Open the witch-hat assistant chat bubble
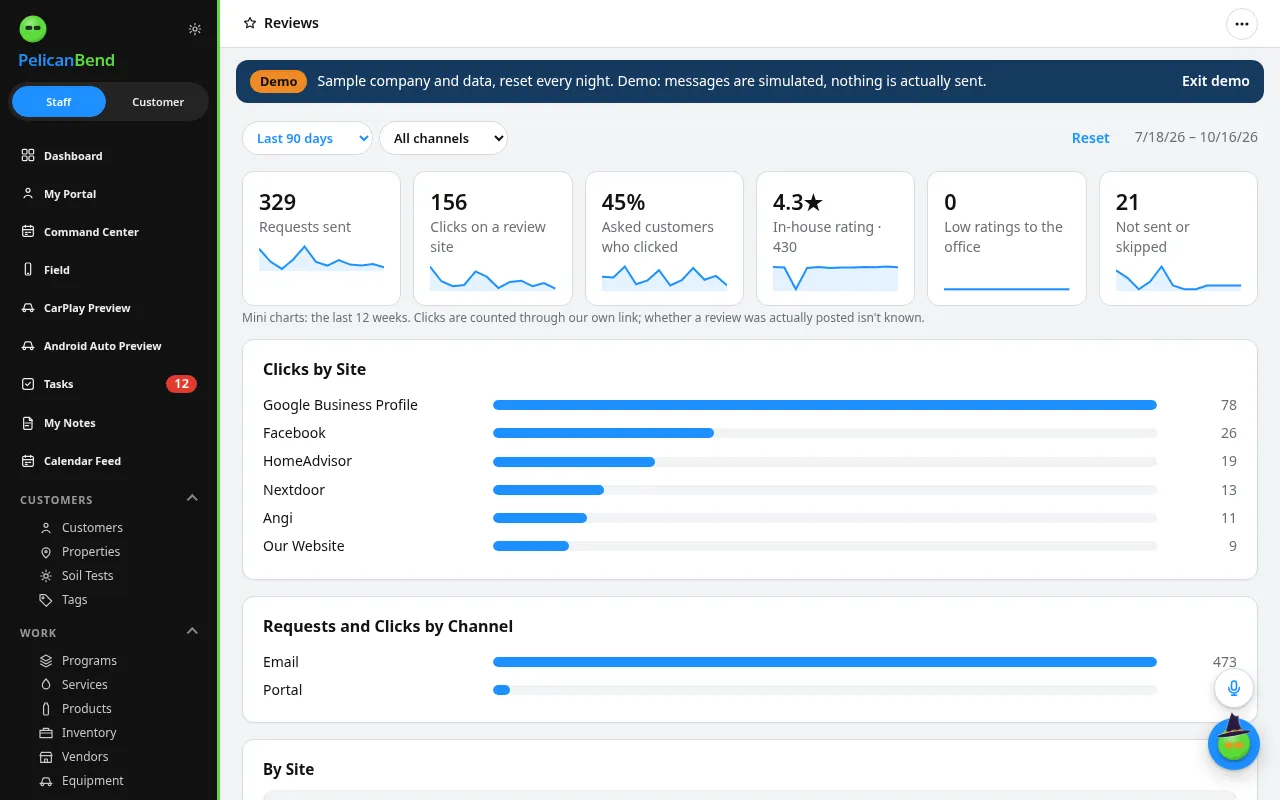This screenshot has width=1280, height=800. 1234,744
